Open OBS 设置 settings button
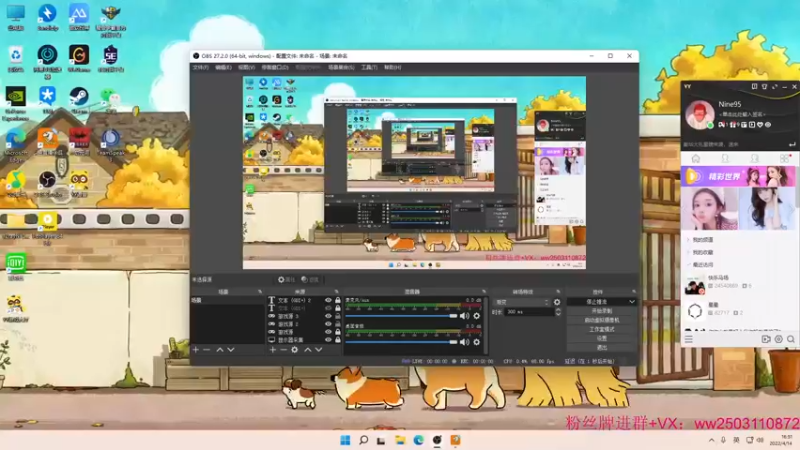Screen dimensions: 800x450 coord(602,338)
